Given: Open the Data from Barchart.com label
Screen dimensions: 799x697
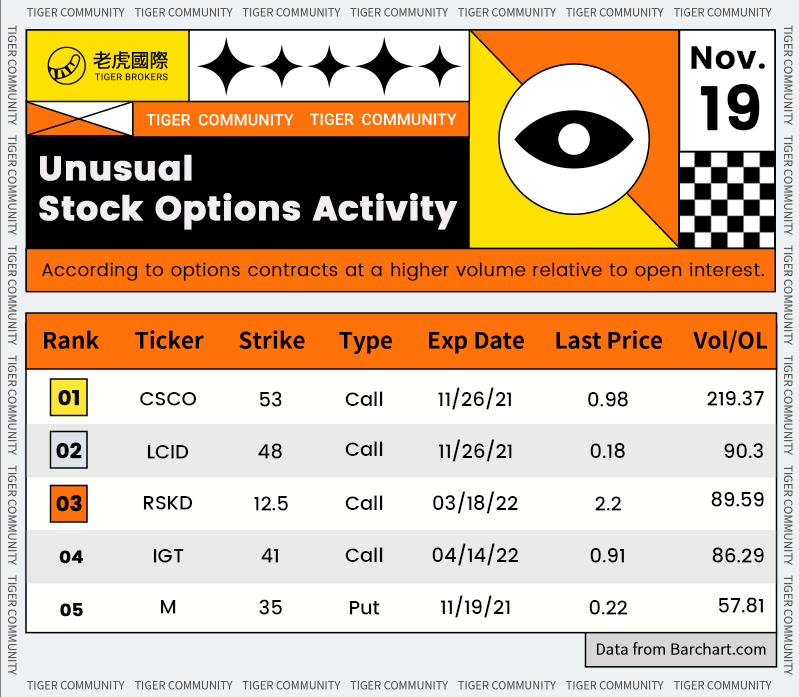Looking at the screenshot, I should (680, 649).
